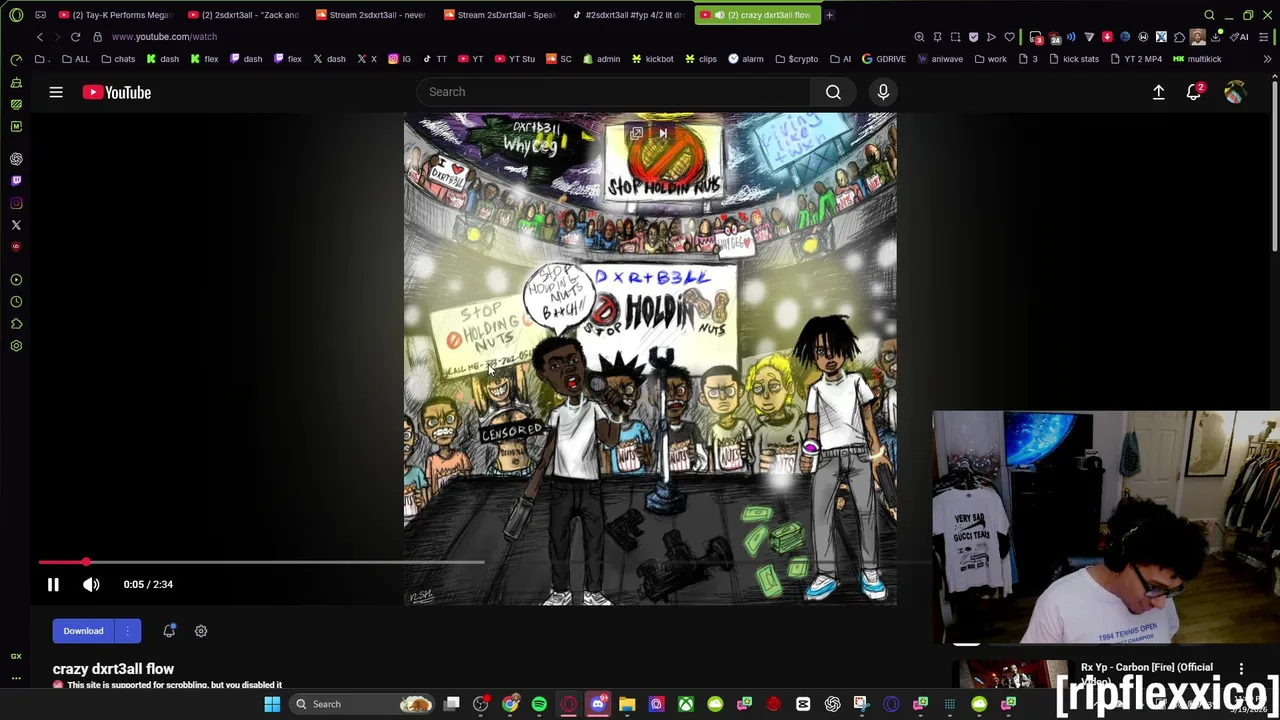Screen dimensions: 1280x720
Task: Open a new browser tab
Action: pos(829,15)
